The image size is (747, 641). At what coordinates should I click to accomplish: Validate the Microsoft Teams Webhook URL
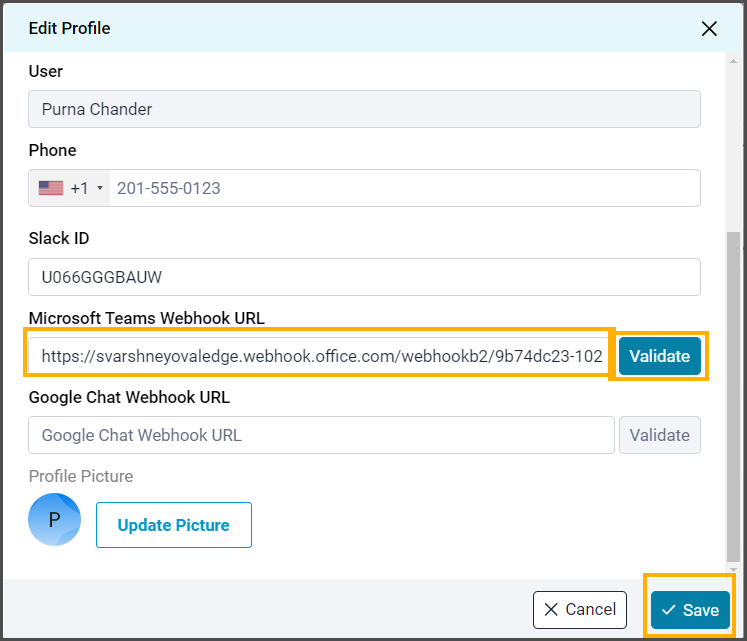coord(659,356)
